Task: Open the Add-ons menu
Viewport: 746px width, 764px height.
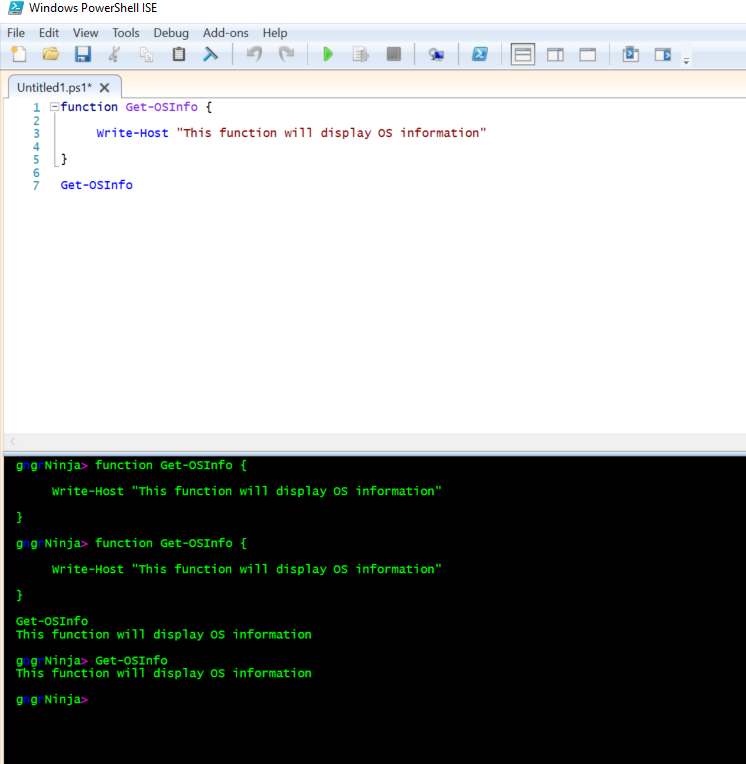Action: [225, 33]
